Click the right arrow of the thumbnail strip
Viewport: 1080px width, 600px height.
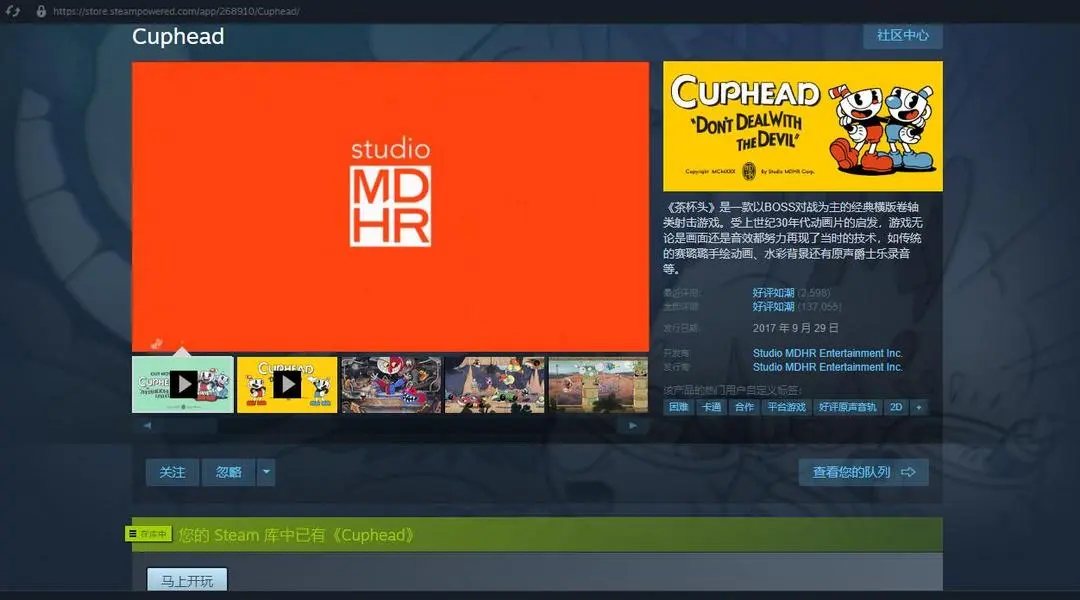click(633, 426)
